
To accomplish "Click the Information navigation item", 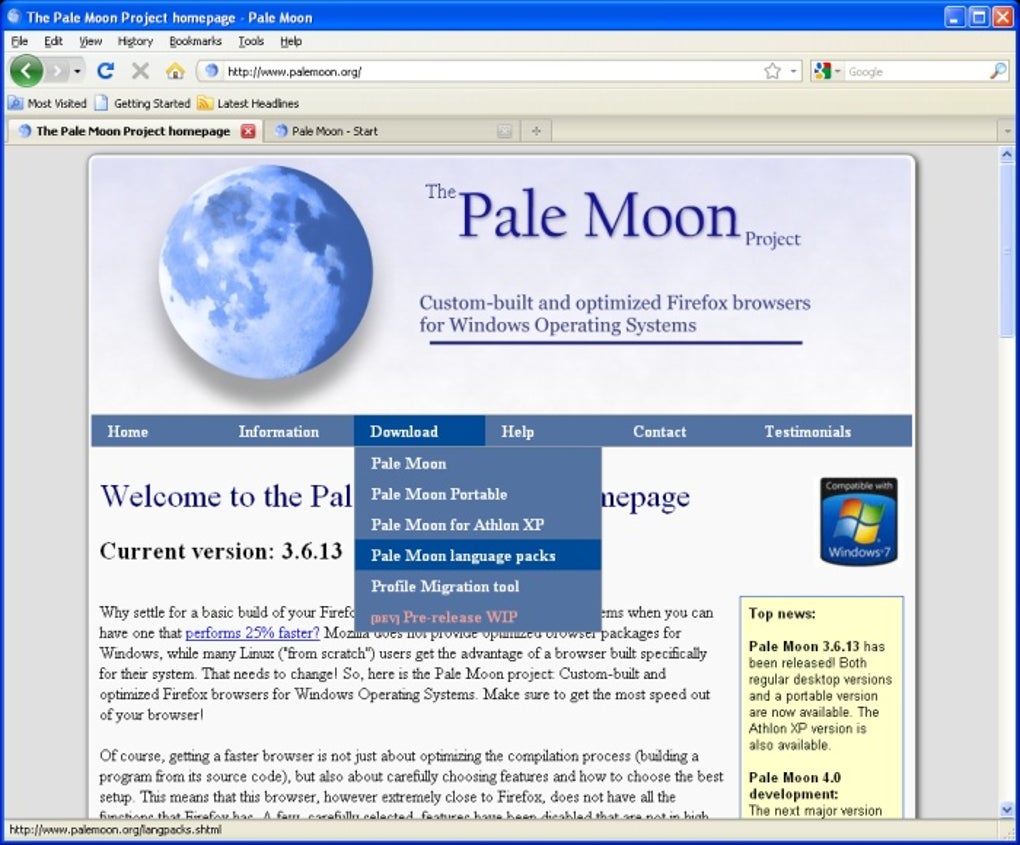I will tap(278, 431).
